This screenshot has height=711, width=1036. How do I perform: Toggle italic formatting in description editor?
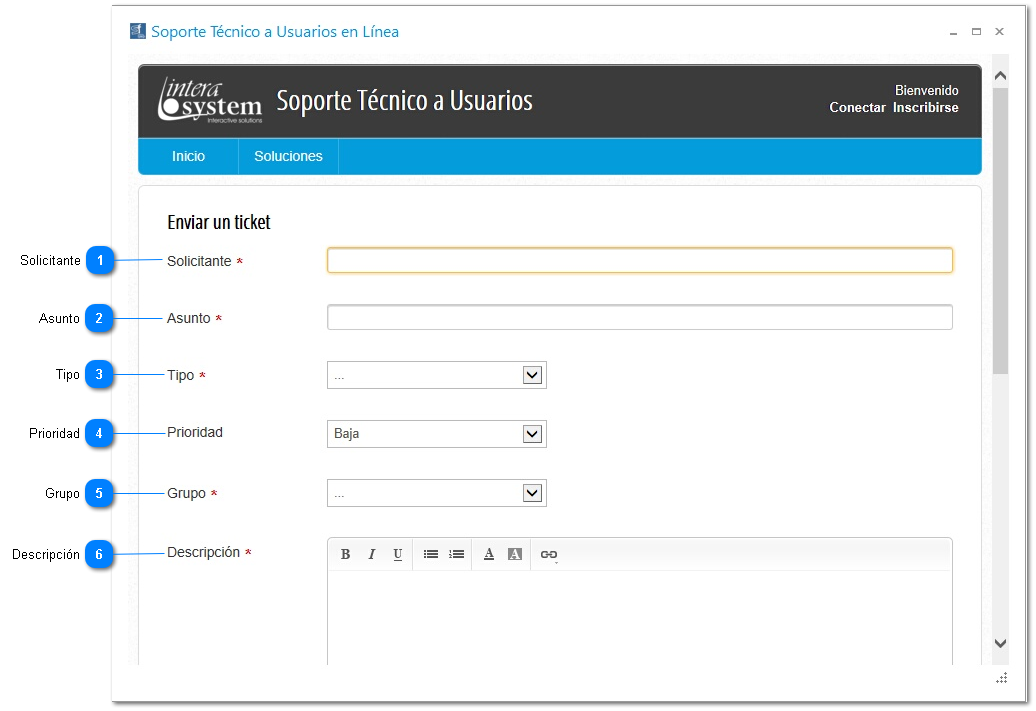[x=371, y=554]
